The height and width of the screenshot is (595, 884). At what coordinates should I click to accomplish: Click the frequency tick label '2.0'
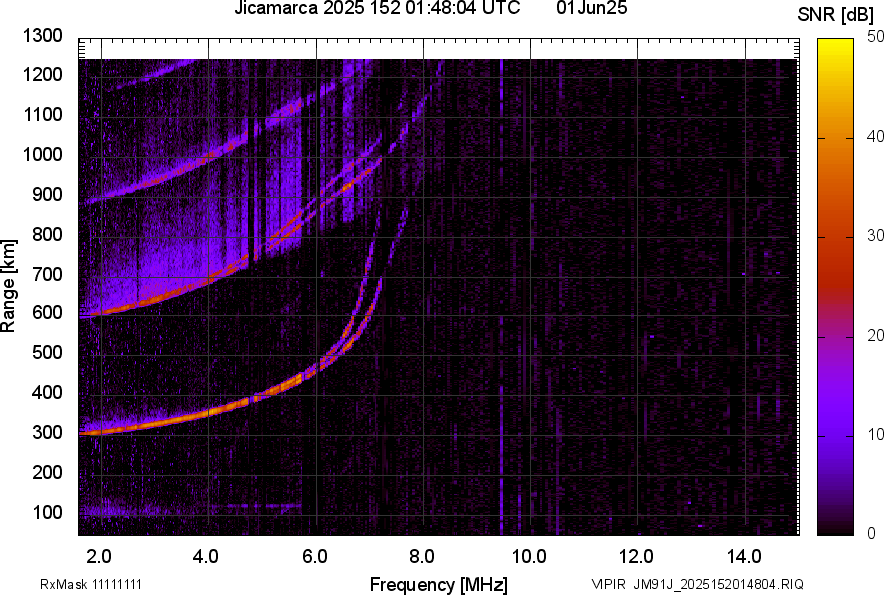click(99, 557)
